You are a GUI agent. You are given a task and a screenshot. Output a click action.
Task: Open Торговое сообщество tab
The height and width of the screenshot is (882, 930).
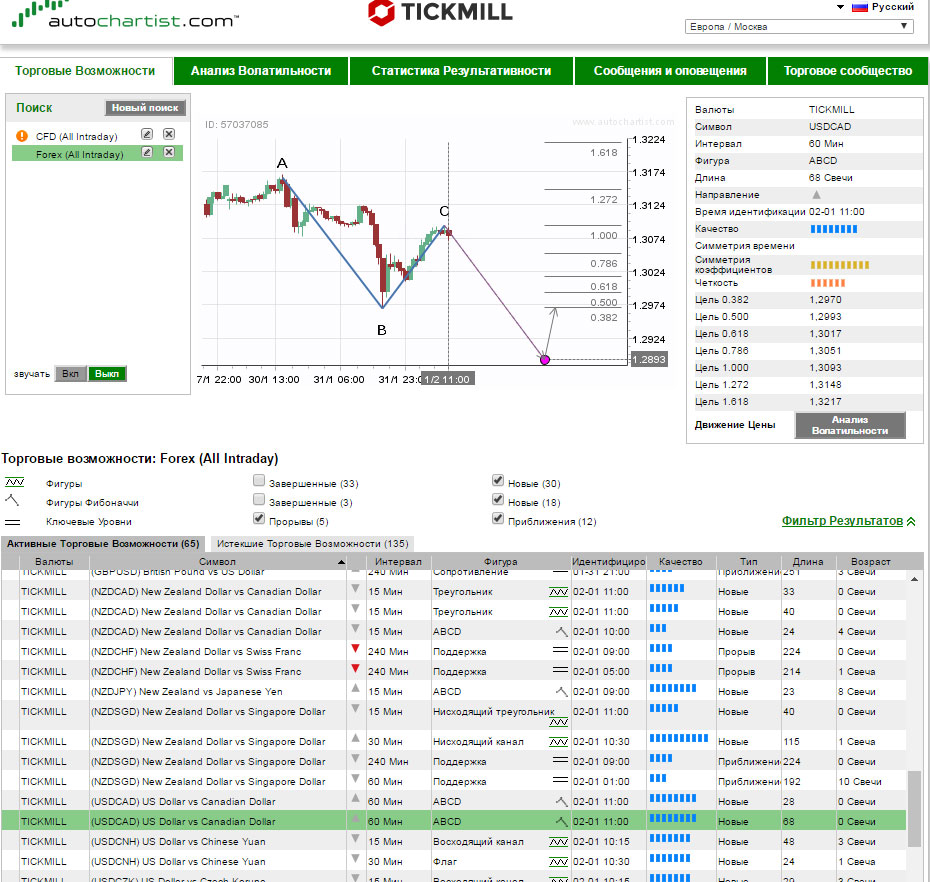(x=848, y=71)
